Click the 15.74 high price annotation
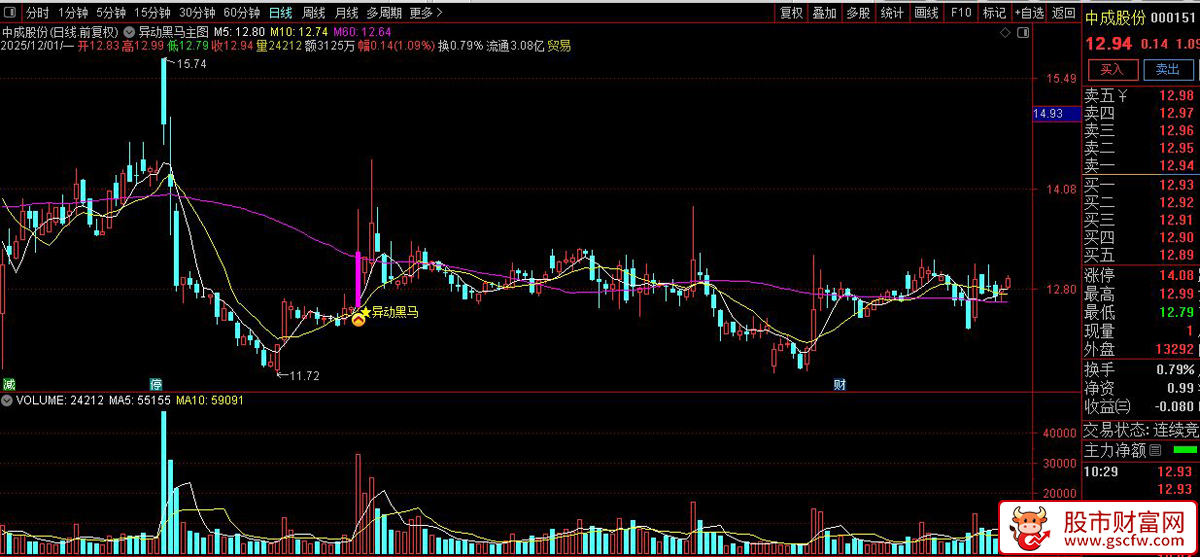Viewport: 1200px width, 557px height. pos(191,64)
